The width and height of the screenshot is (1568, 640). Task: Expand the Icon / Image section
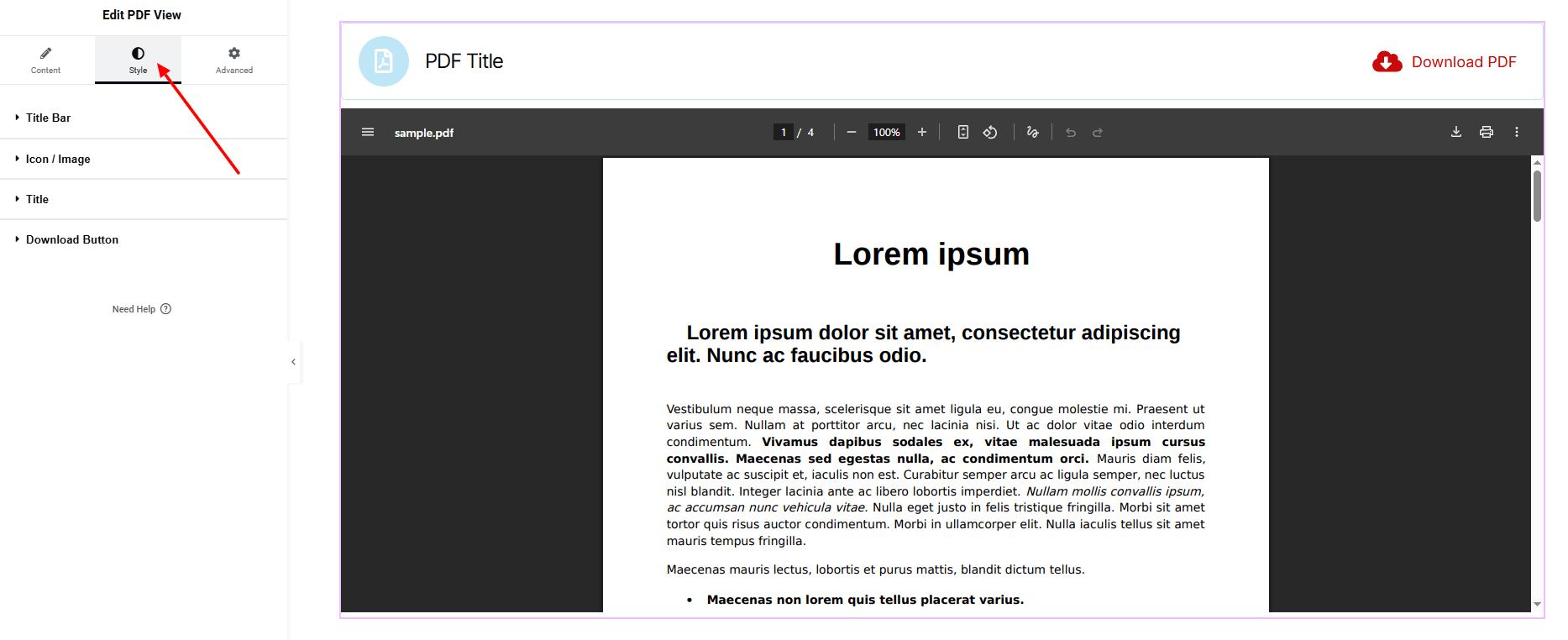coord(58,159)
